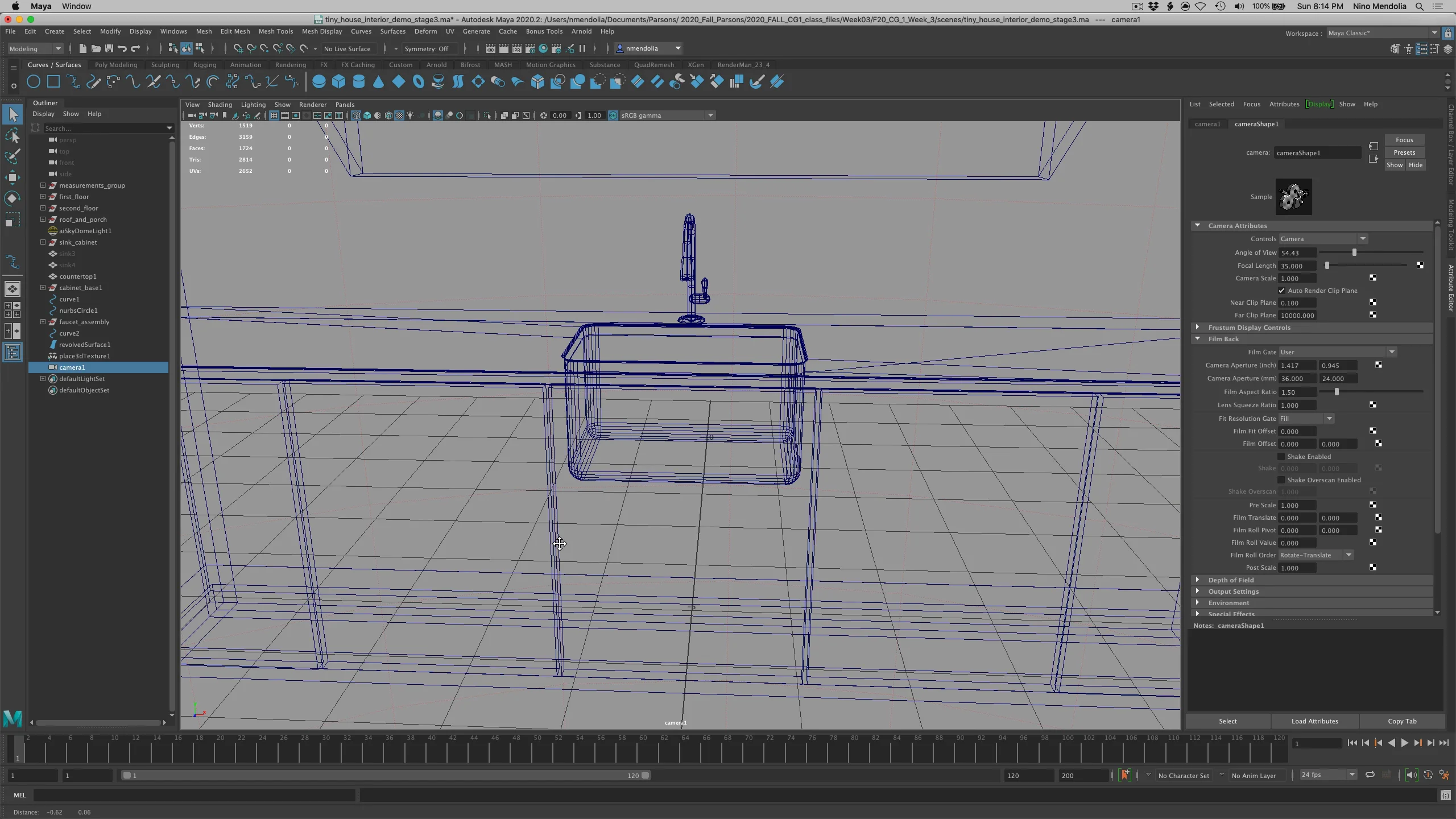Activate the Move tool in toolbox

pyautogui.click(x=13, y=177)
